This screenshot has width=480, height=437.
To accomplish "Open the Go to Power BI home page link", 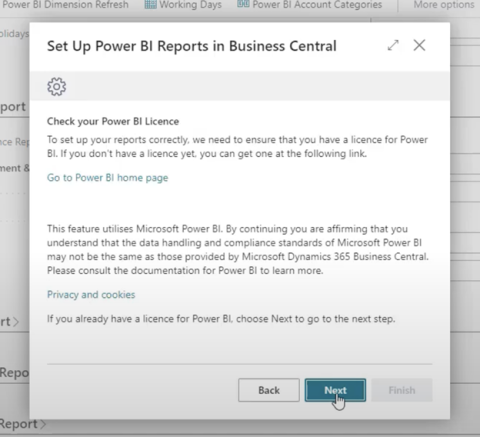I will point(107,178).
